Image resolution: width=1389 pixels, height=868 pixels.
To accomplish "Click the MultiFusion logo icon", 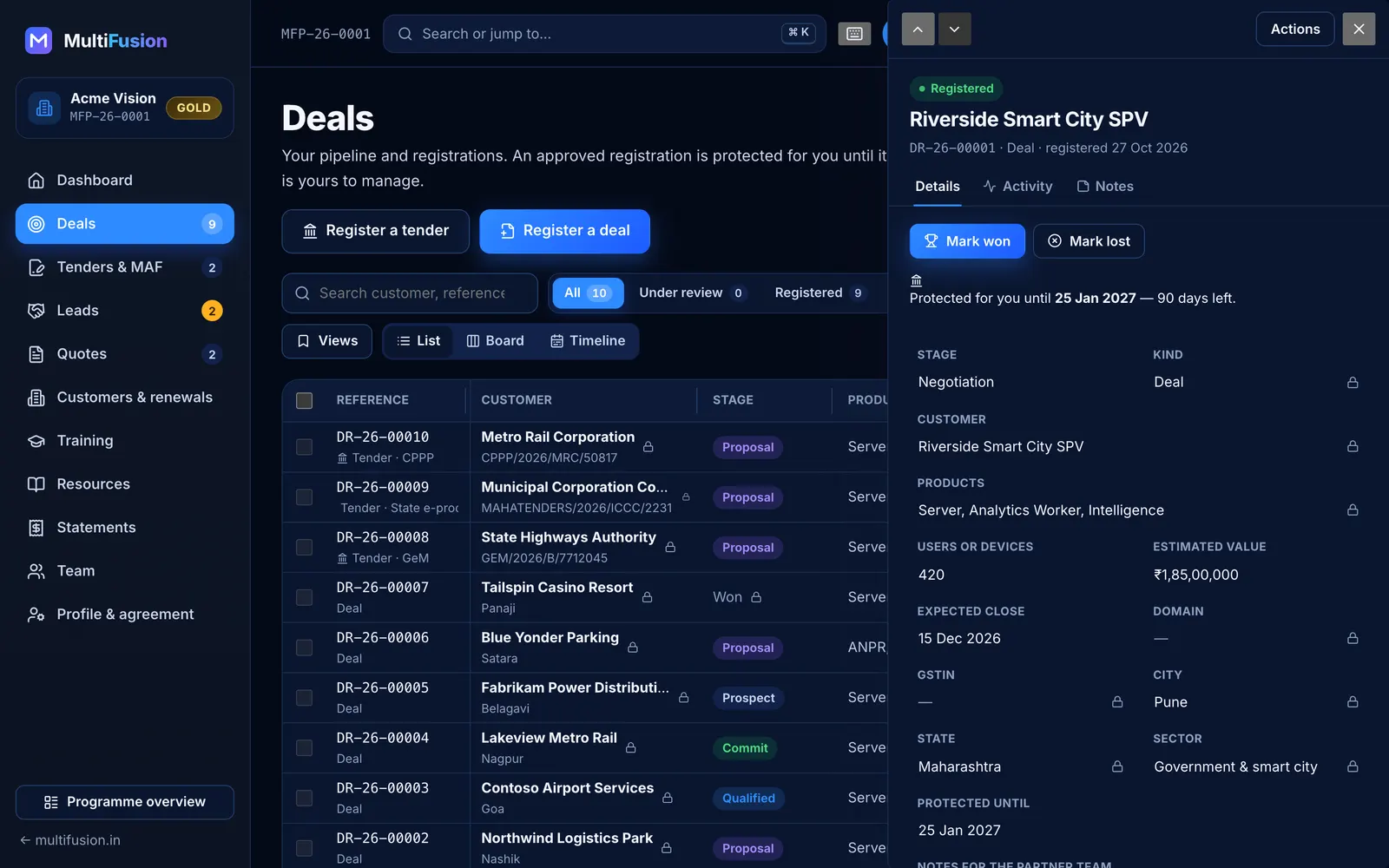I will click(38, 41).
